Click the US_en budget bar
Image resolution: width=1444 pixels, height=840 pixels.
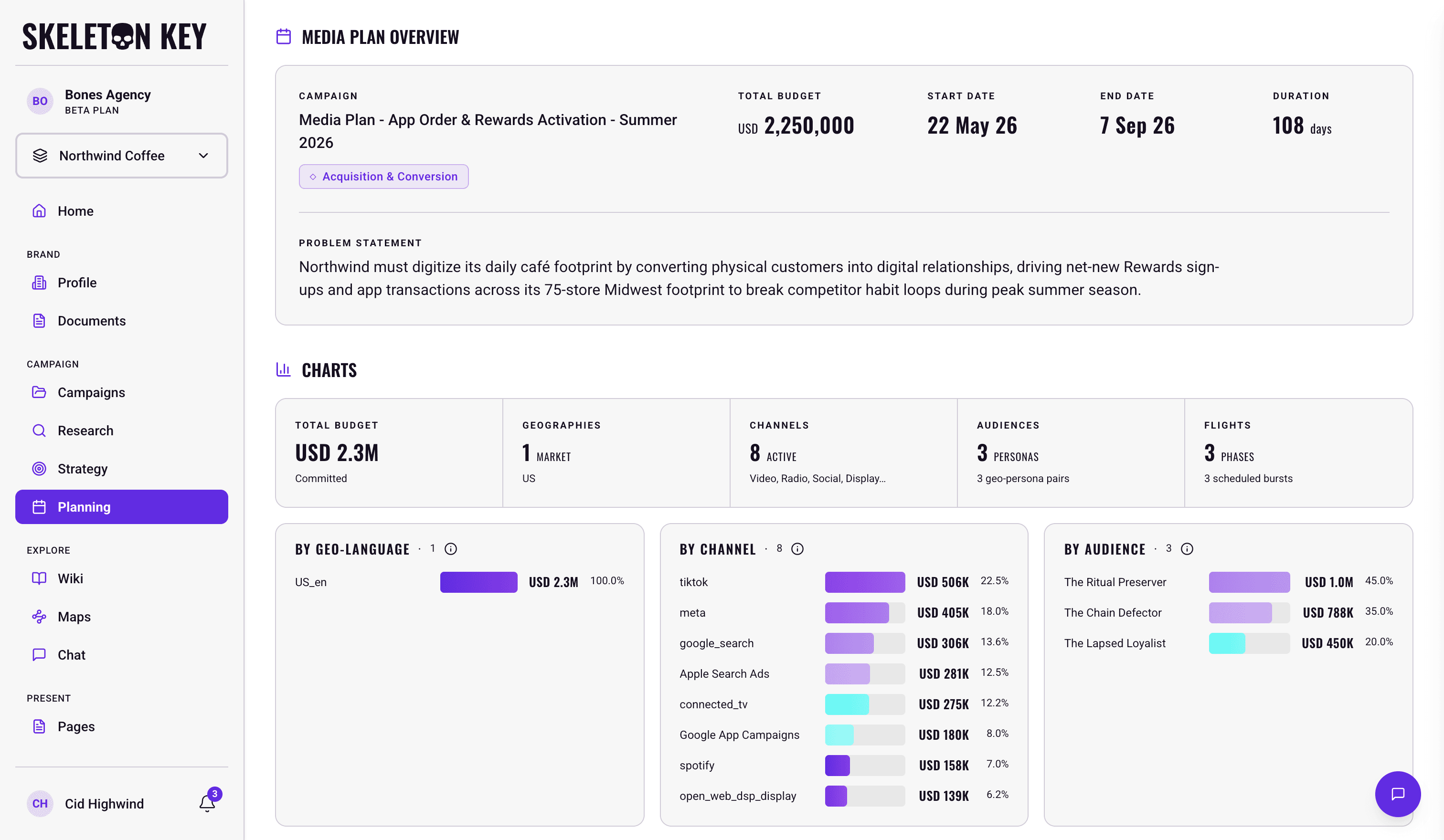click(x=478, y=582)
